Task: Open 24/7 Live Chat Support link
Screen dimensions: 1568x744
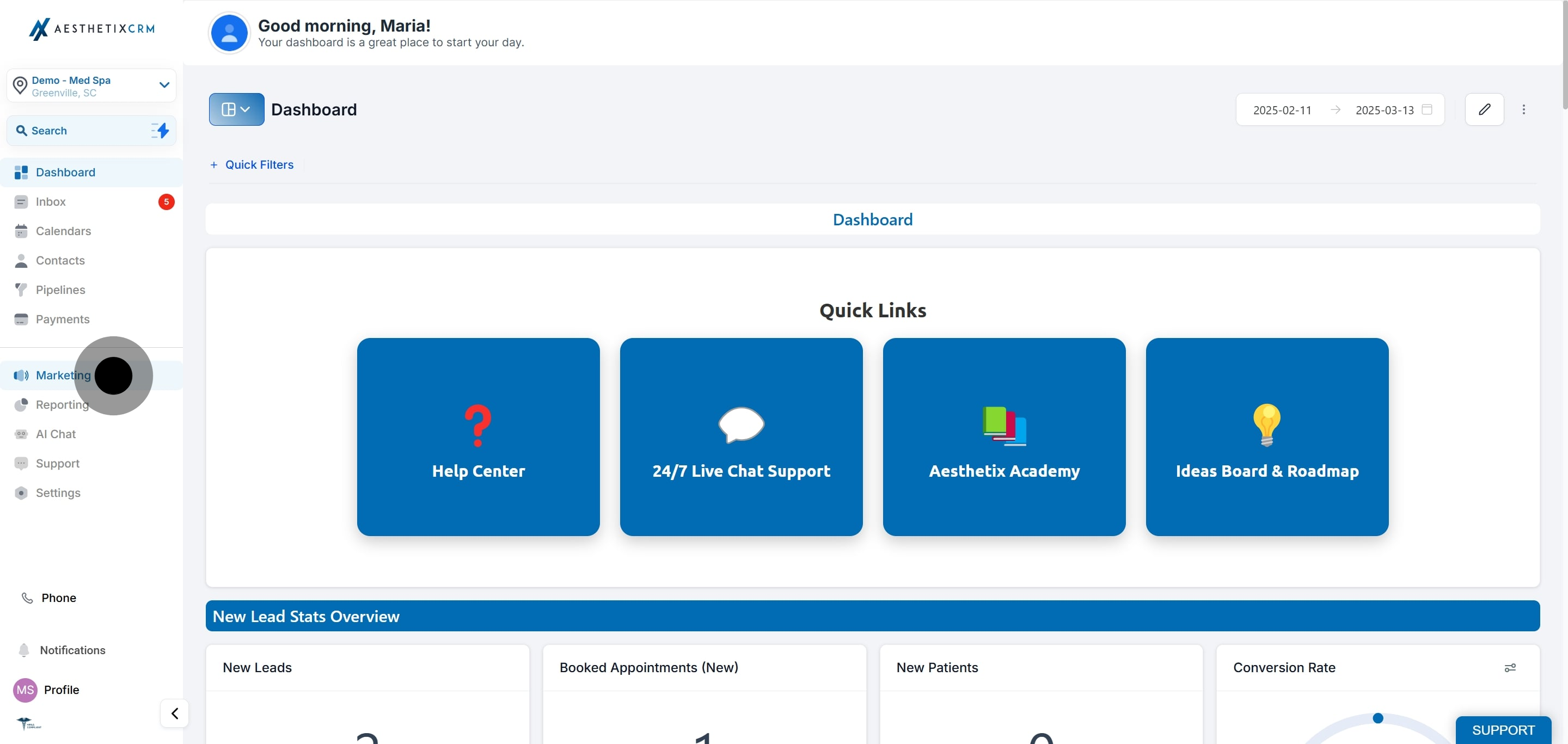Action: (741, 437)
